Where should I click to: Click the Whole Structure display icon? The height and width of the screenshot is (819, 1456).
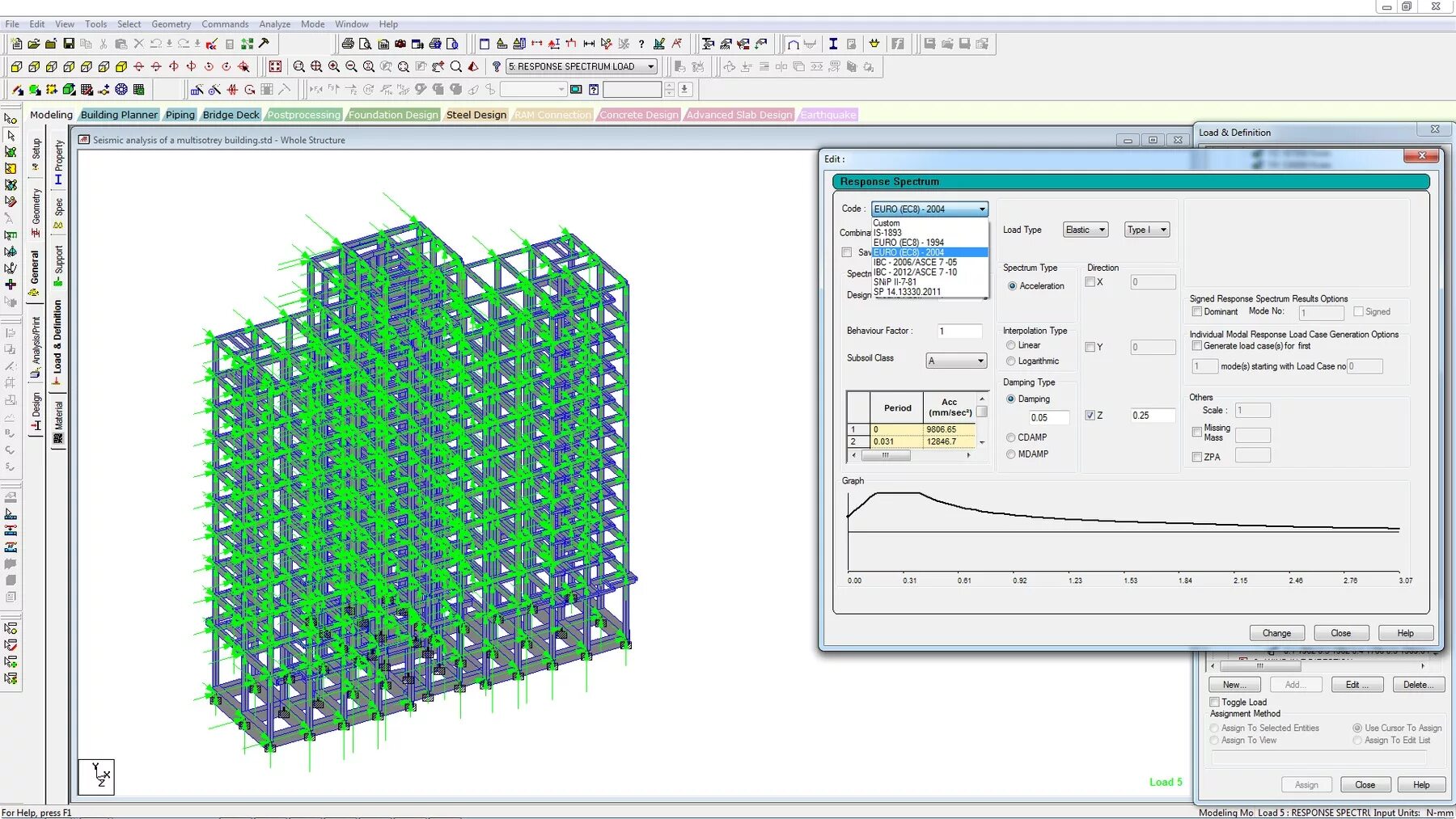pos(275,67)
